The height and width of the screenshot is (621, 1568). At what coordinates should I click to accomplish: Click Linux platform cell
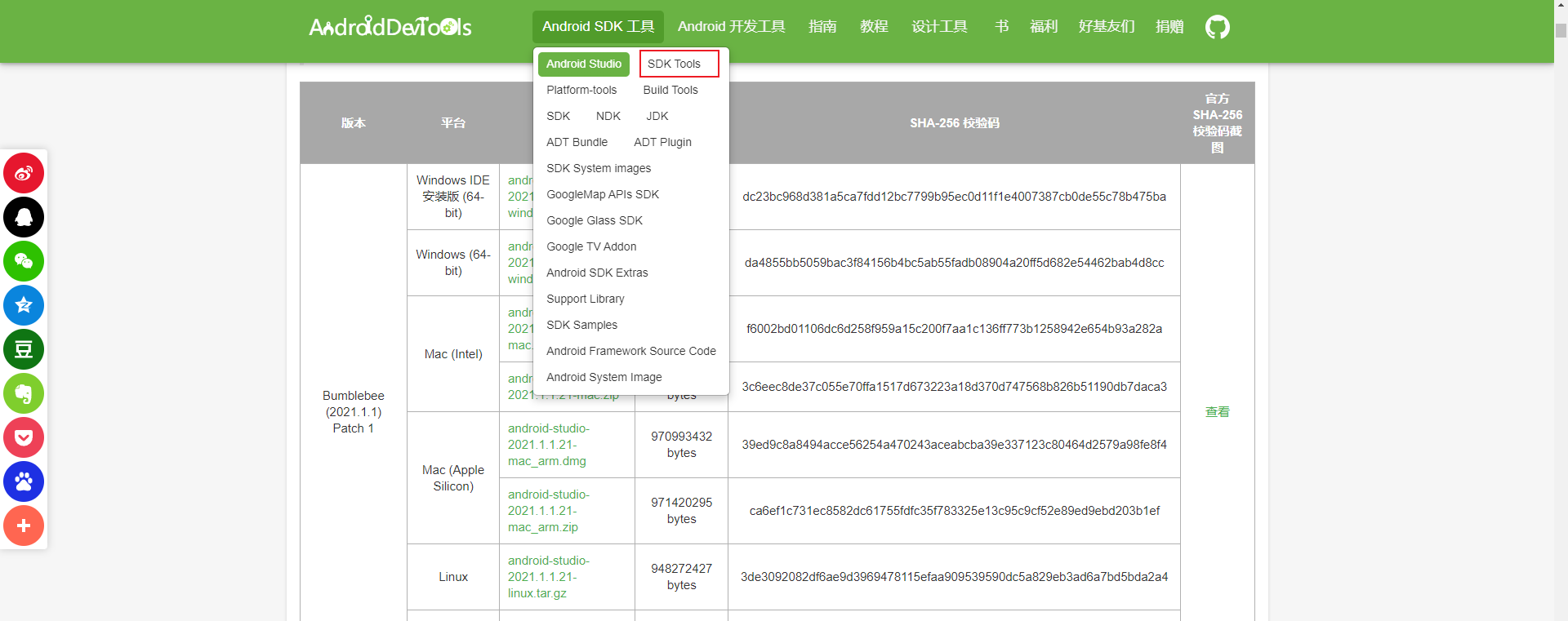point(453,577)
